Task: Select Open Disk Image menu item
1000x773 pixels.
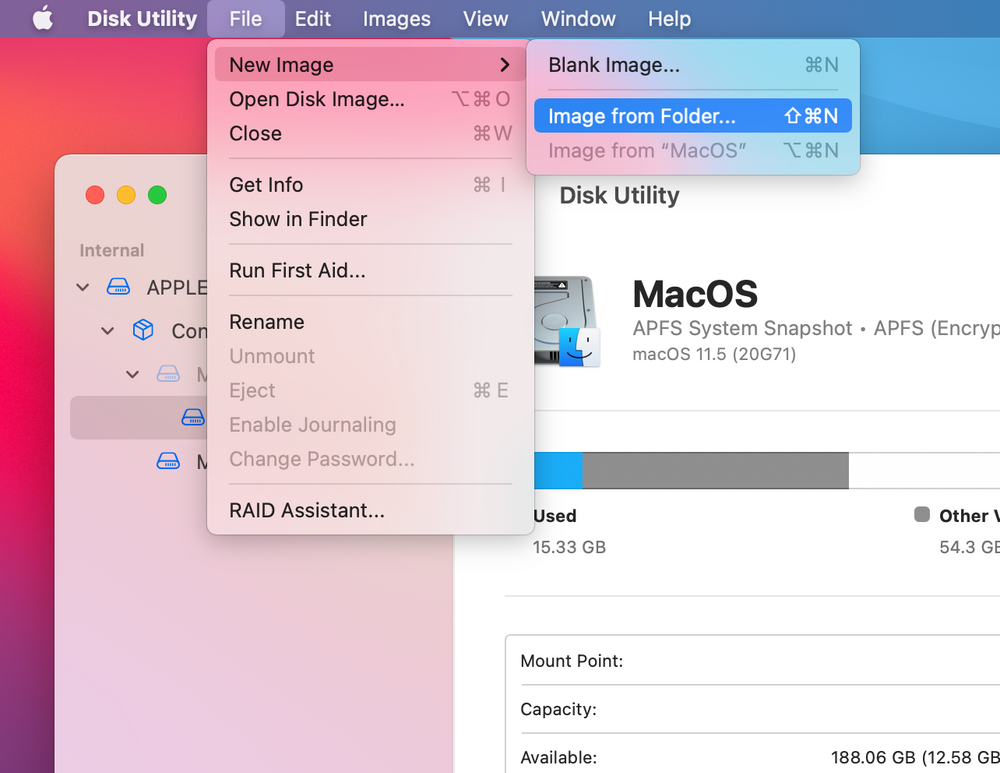Action: coord(317,99)
